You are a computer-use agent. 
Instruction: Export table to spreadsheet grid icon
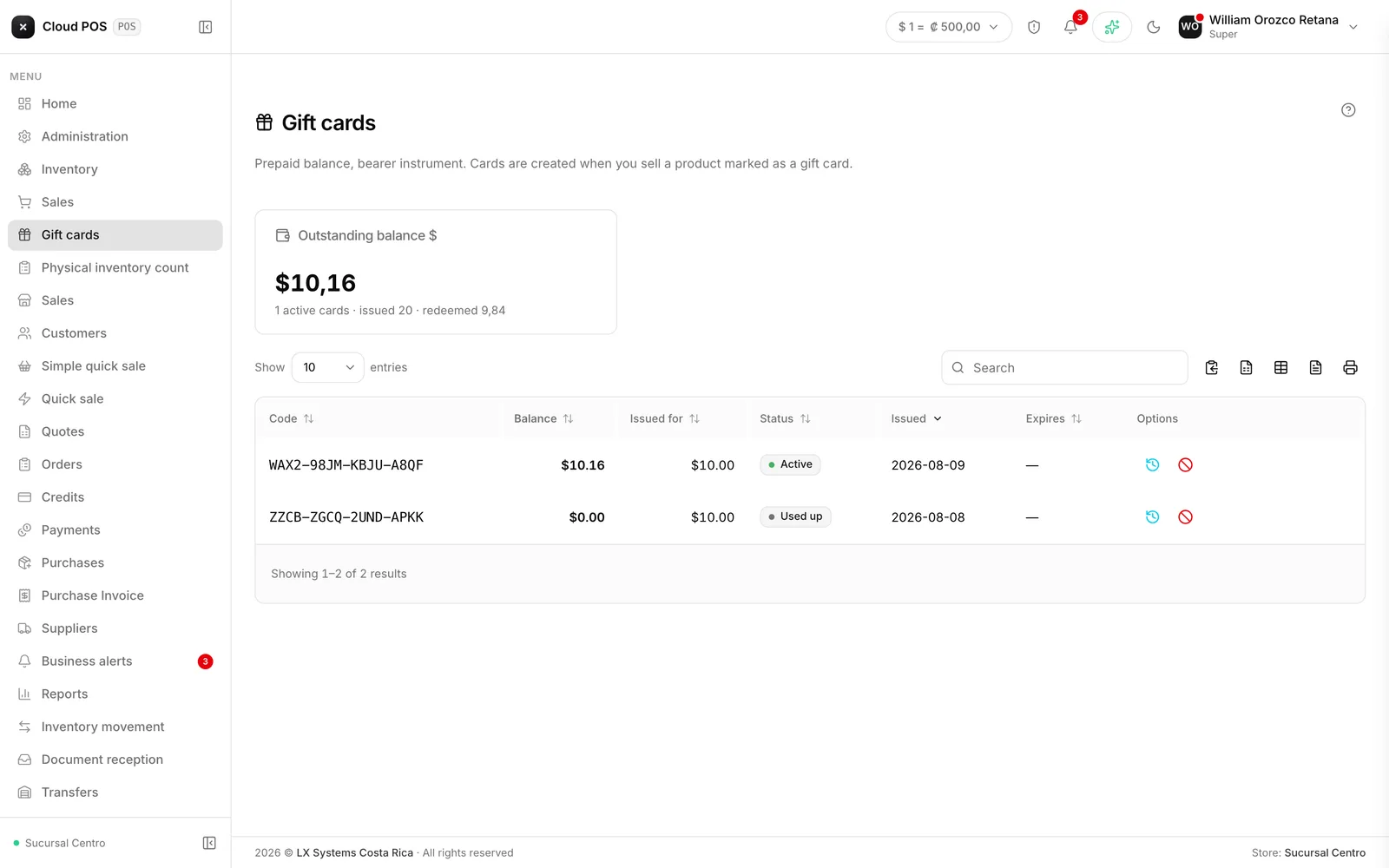click(x=1281, y=368)
